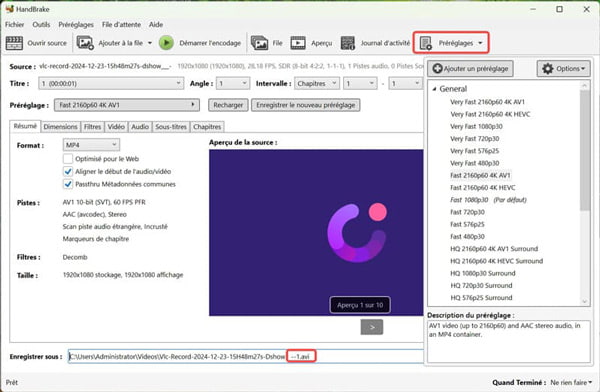The image size is (600, 392).
Task: Select Very Fast 2160p60 4K AV1 preset
Action: 487,102
